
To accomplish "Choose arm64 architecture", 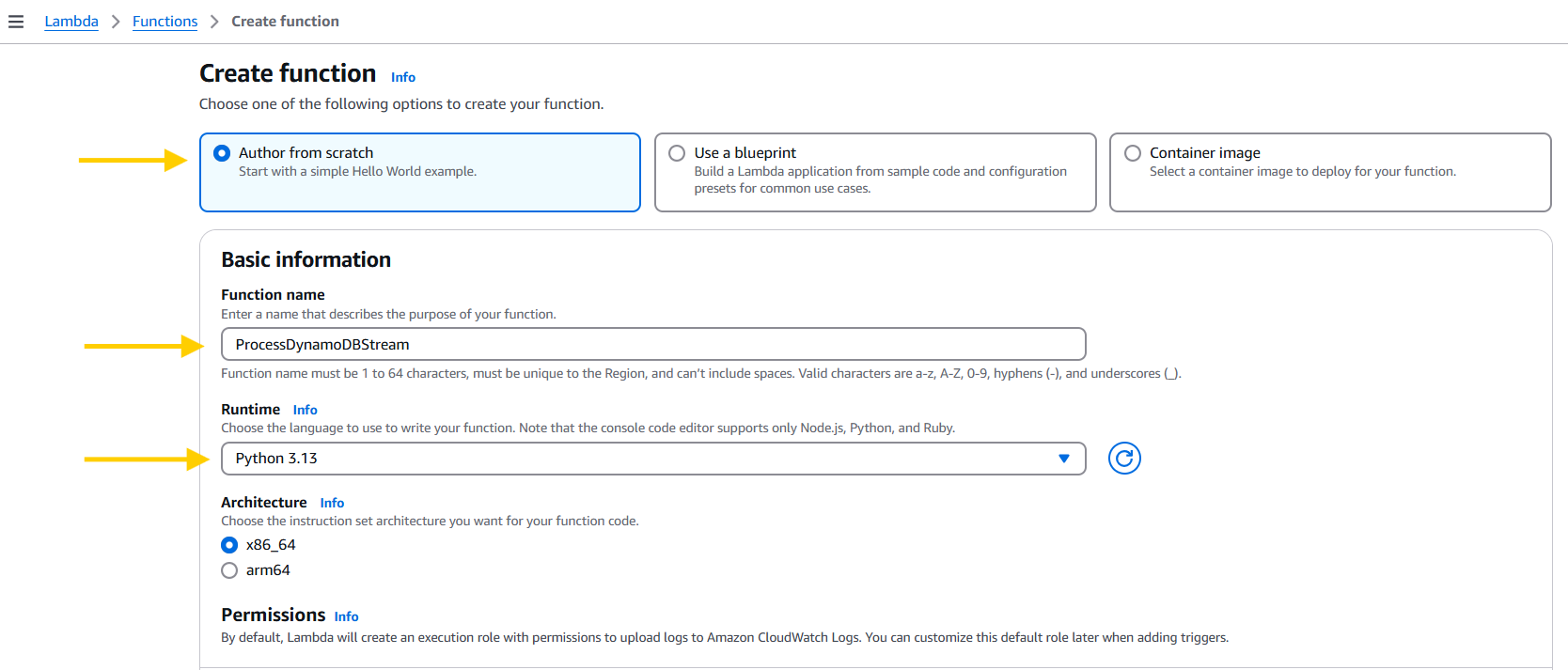I will [229, 570].
